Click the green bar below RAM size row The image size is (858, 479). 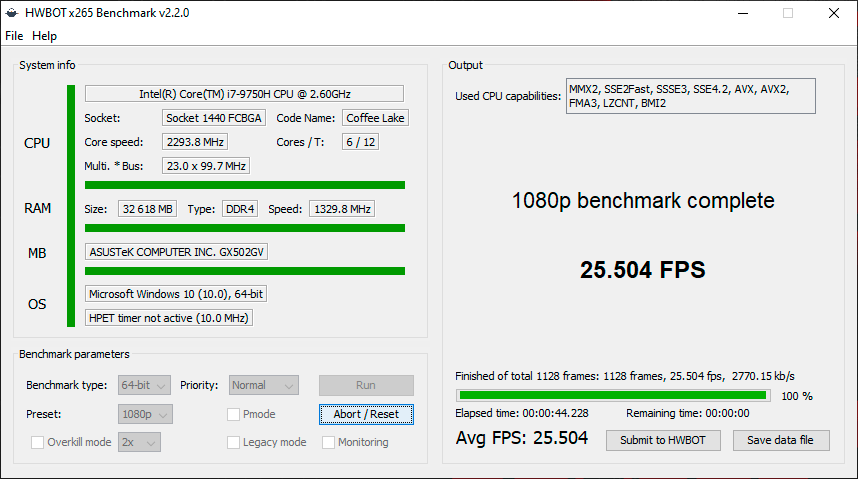[245, 228]
